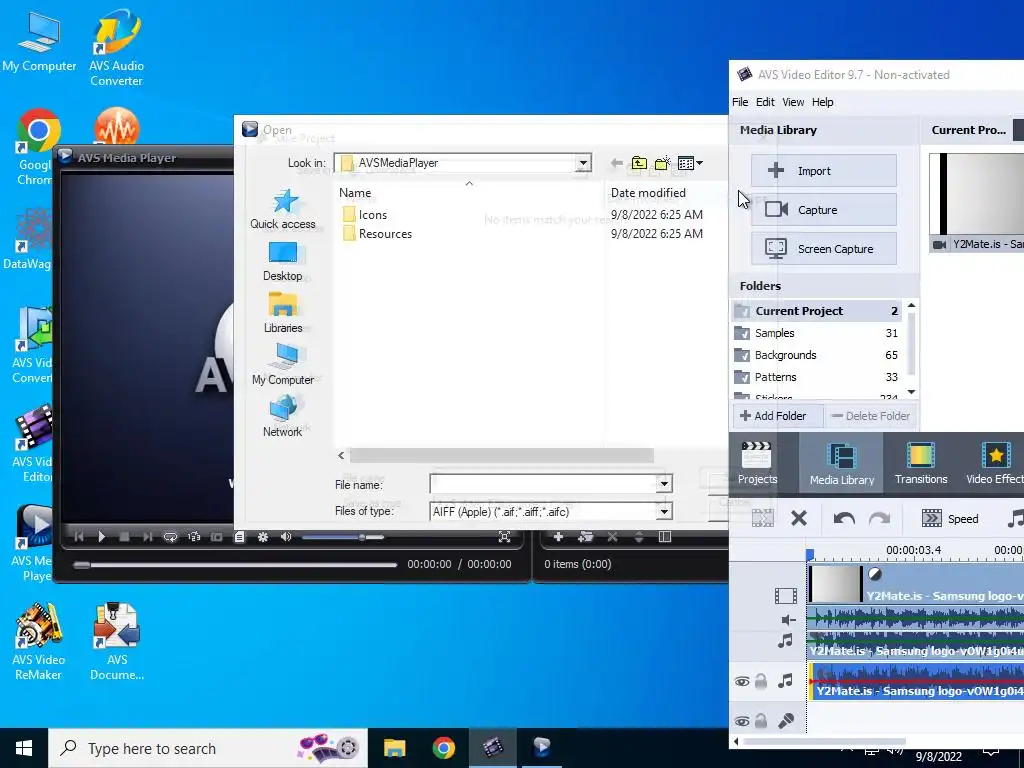
Task: Select Quick access in Open dialog sidebar
Action: pos(283,209)
